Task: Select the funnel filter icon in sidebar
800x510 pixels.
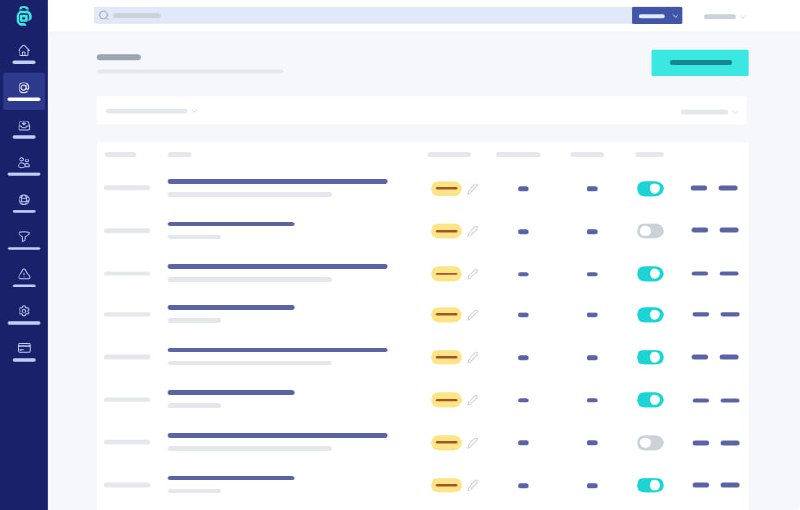Action: [24, 237]
